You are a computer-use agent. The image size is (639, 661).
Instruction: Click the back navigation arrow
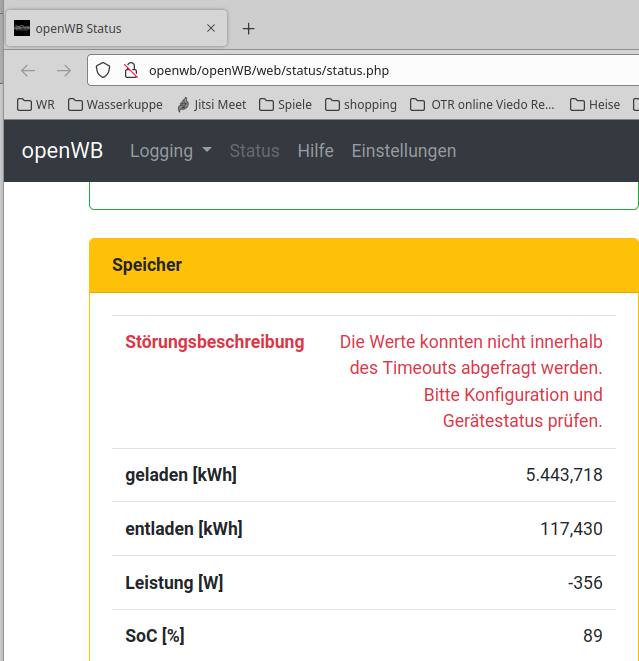(28, 70)
